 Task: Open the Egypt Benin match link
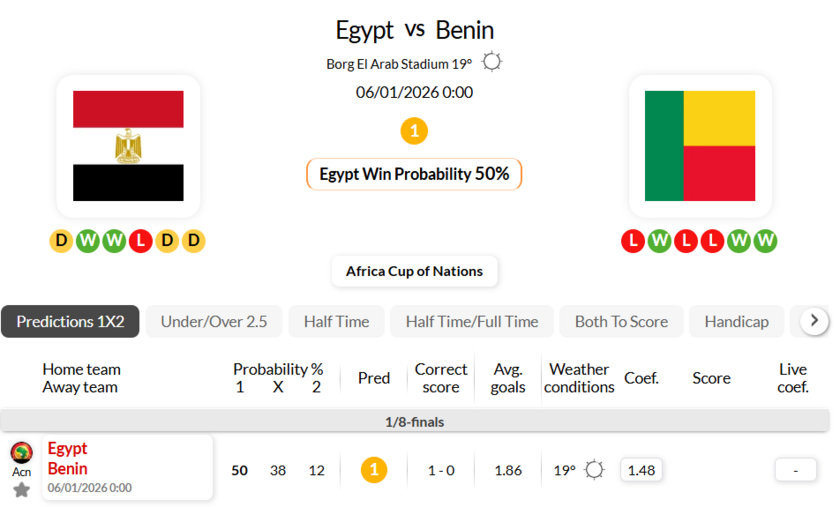tap(68, 459)
